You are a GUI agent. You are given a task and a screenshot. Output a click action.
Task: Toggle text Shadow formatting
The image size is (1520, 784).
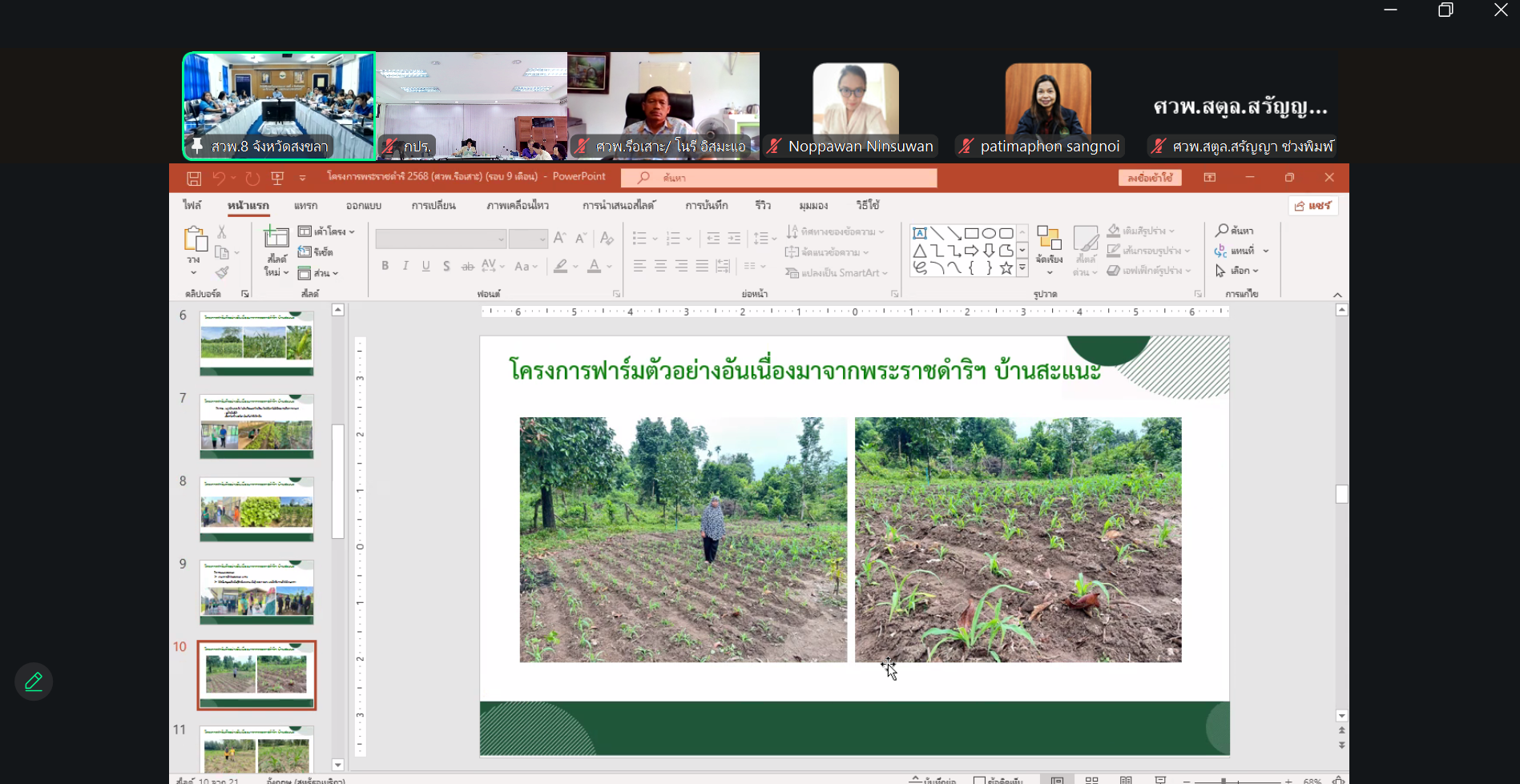(x=446, y=266)
